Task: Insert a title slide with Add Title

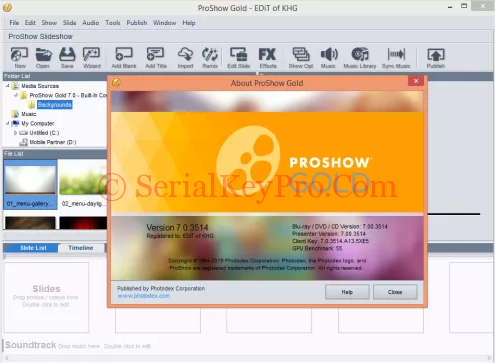Action: [x=156, y=58]
